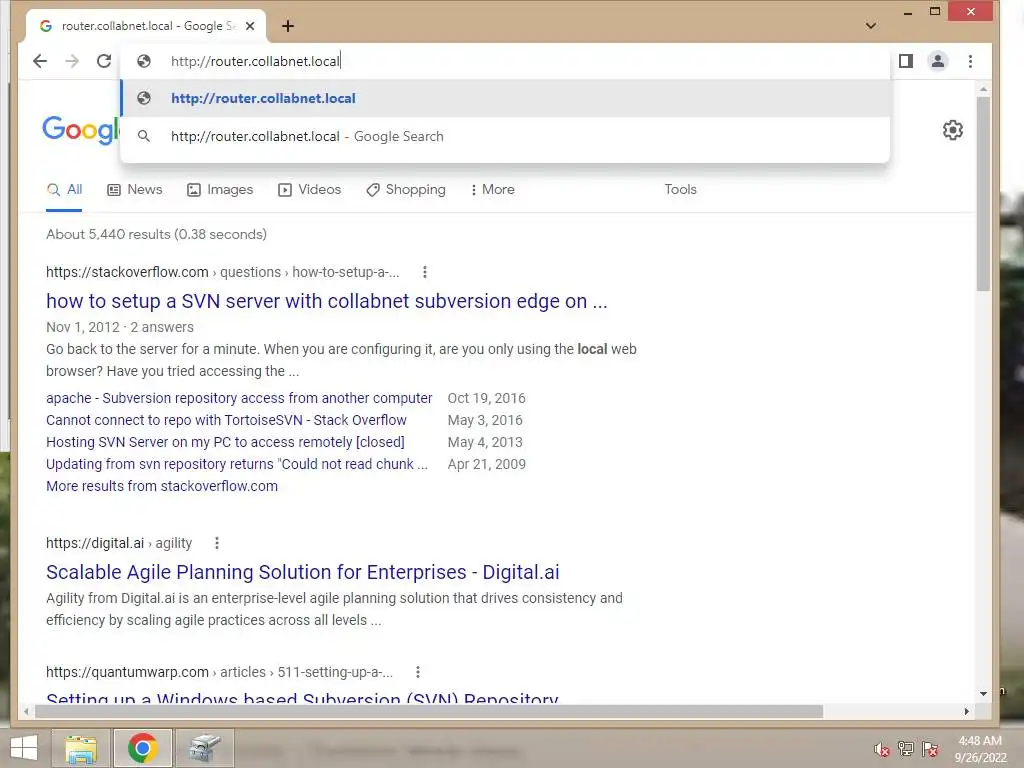
Task: Select the All results tab
Action: [64, 190]
